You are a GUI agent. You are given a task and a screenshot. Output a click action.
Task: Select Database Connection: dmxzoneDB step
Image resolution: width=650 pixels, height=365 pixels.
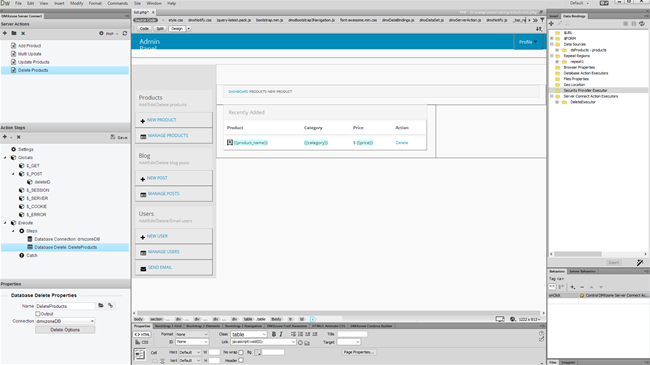coord(67,239)
